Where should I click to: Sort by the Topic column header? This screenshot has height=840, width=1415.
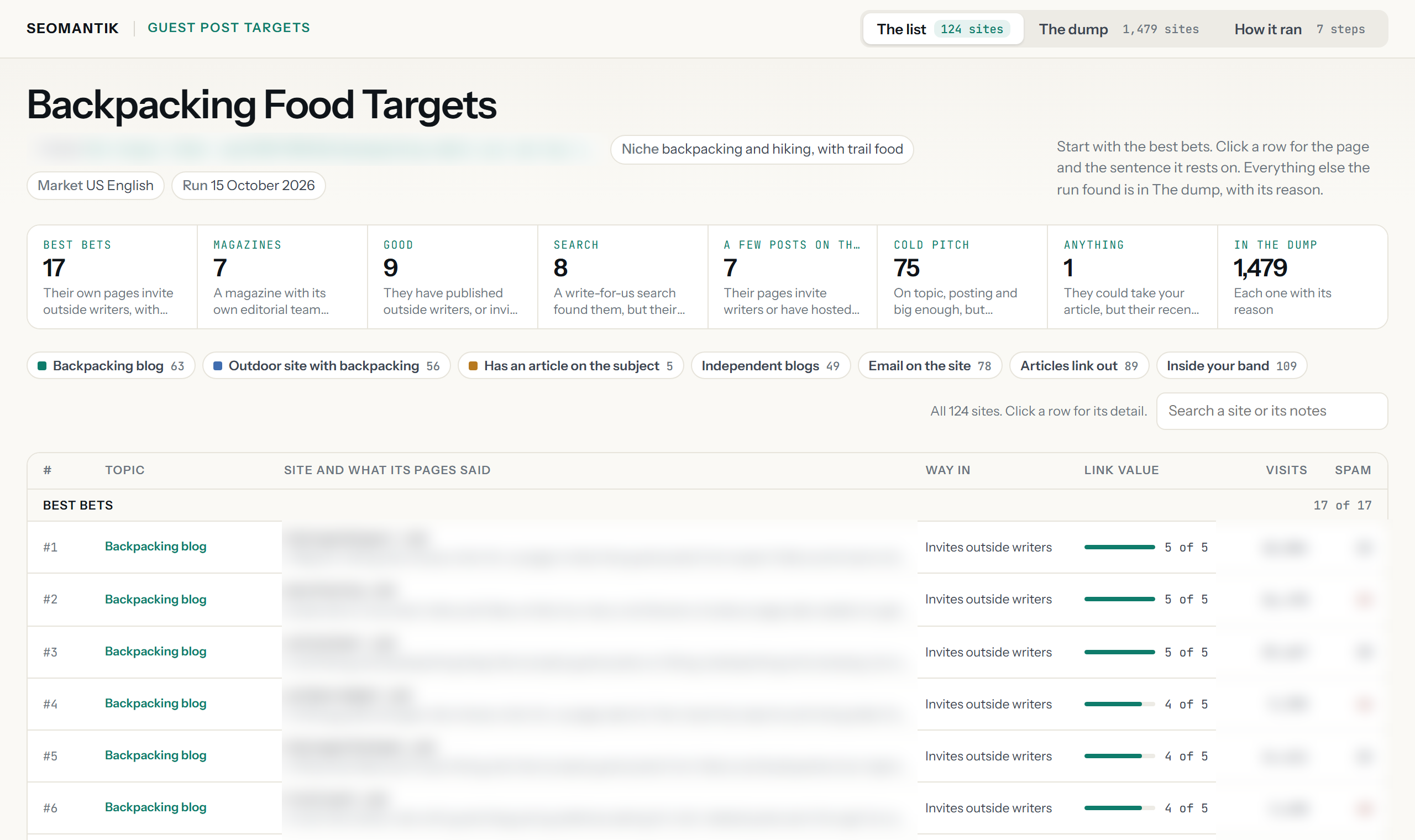click(124, 470)
